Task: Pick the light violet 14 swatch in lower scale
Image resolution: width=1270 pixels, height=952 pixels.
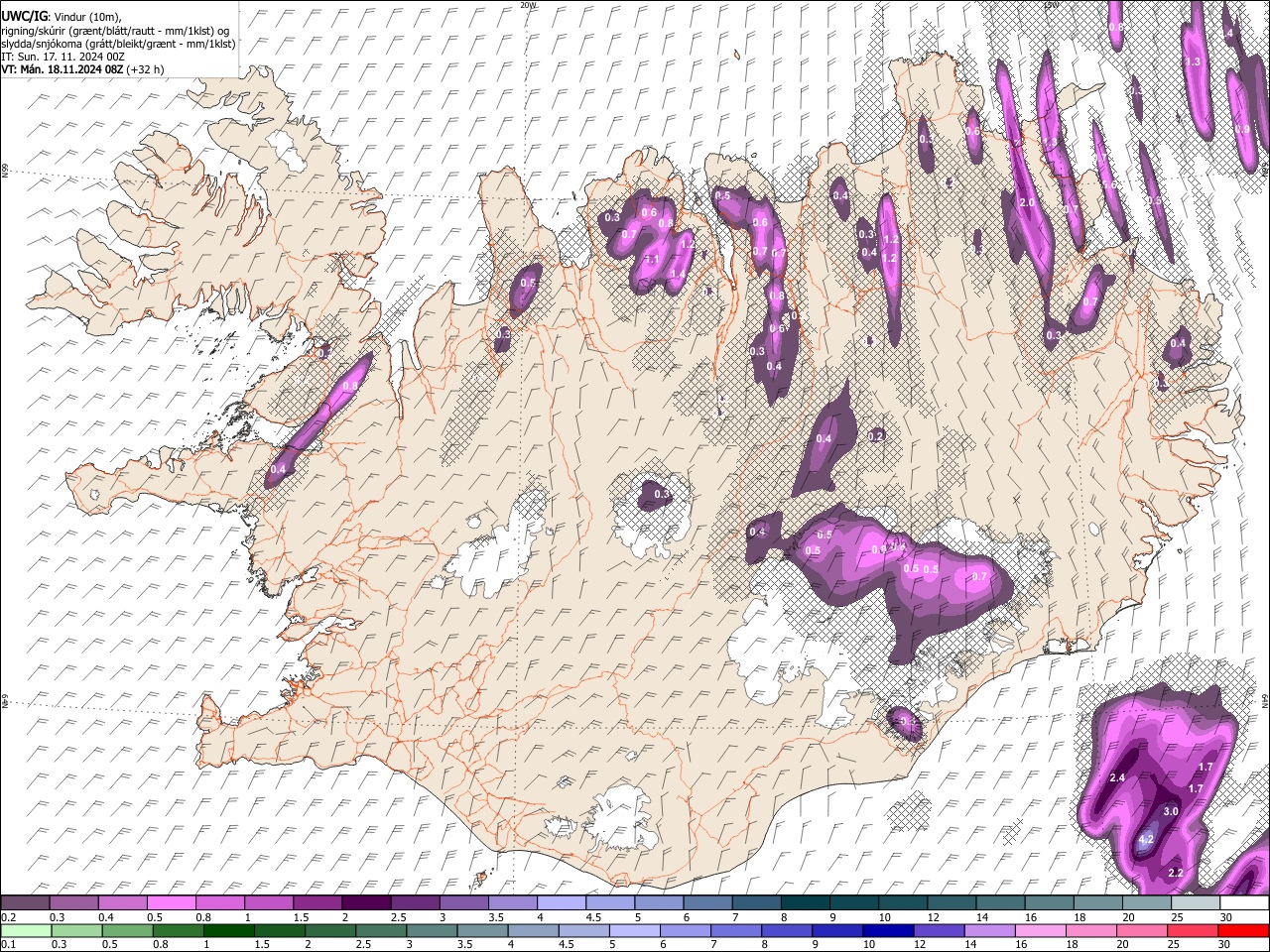Action: (989, 930)
